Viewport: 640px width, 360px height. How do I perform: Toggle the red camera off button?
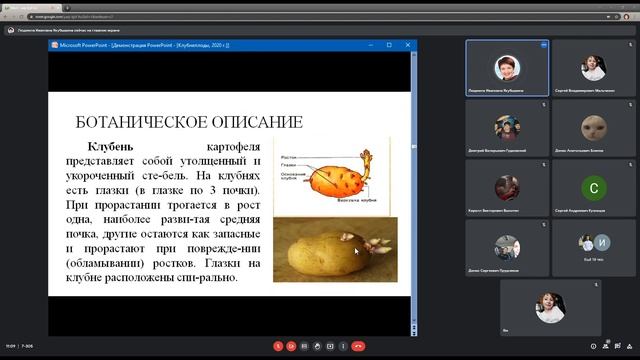point(291,346)
